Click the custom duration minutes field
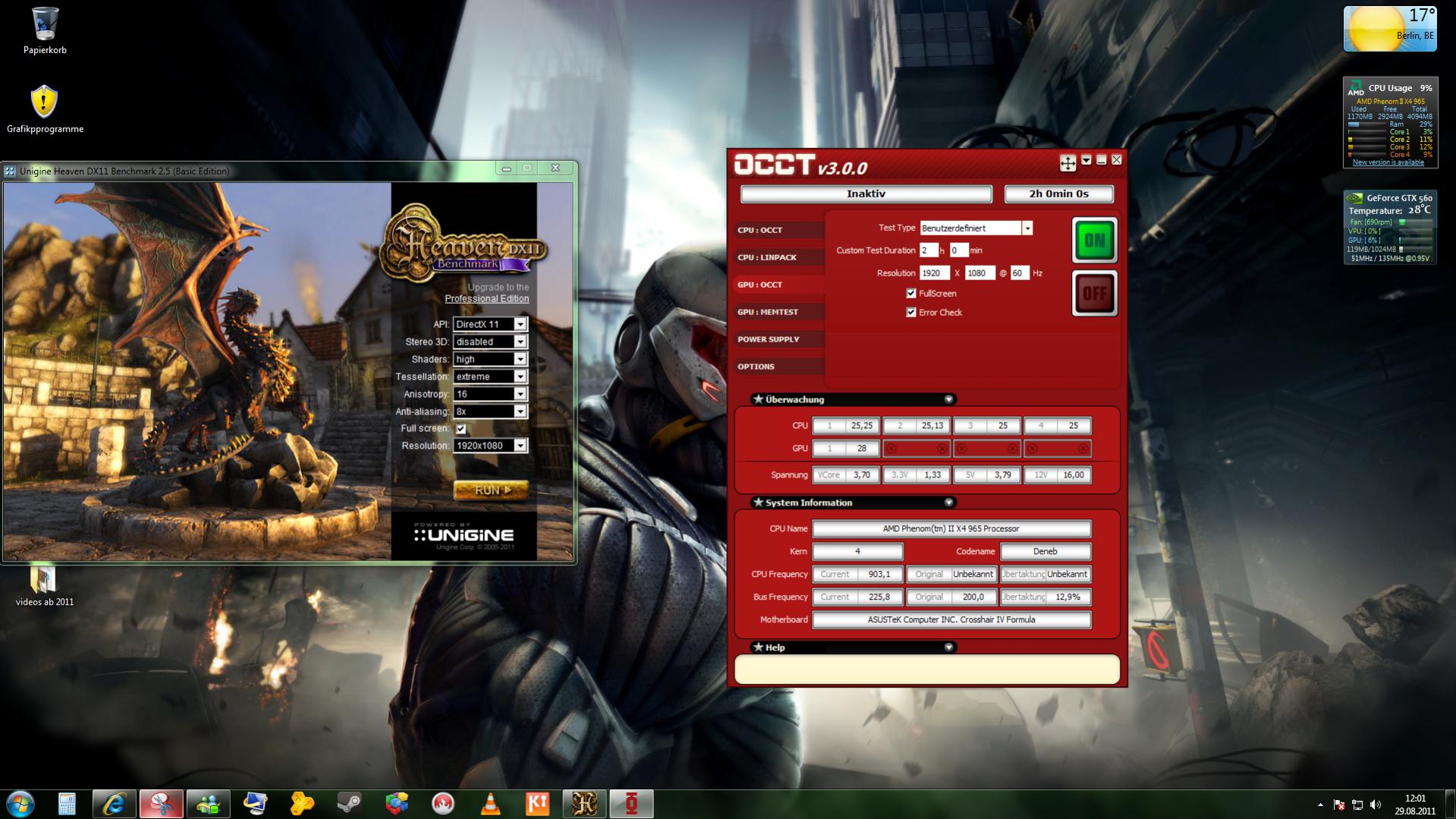Viewport: 1456px width, 819px height. click(x=958, y=250)
